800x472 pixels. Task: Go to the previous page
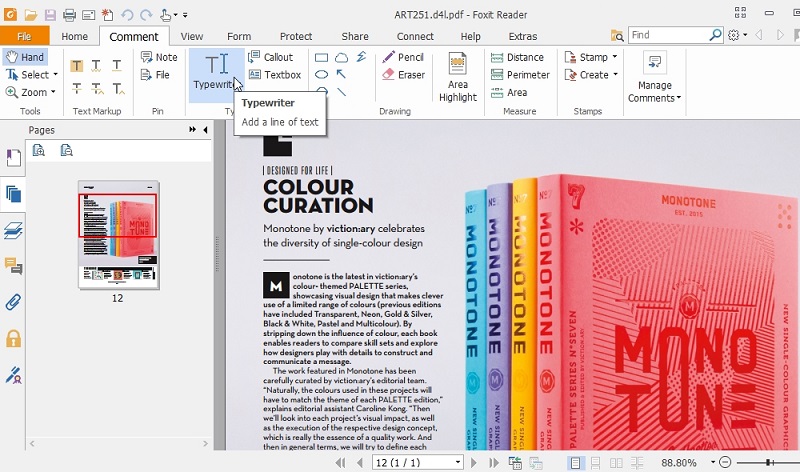pos(360,463)
